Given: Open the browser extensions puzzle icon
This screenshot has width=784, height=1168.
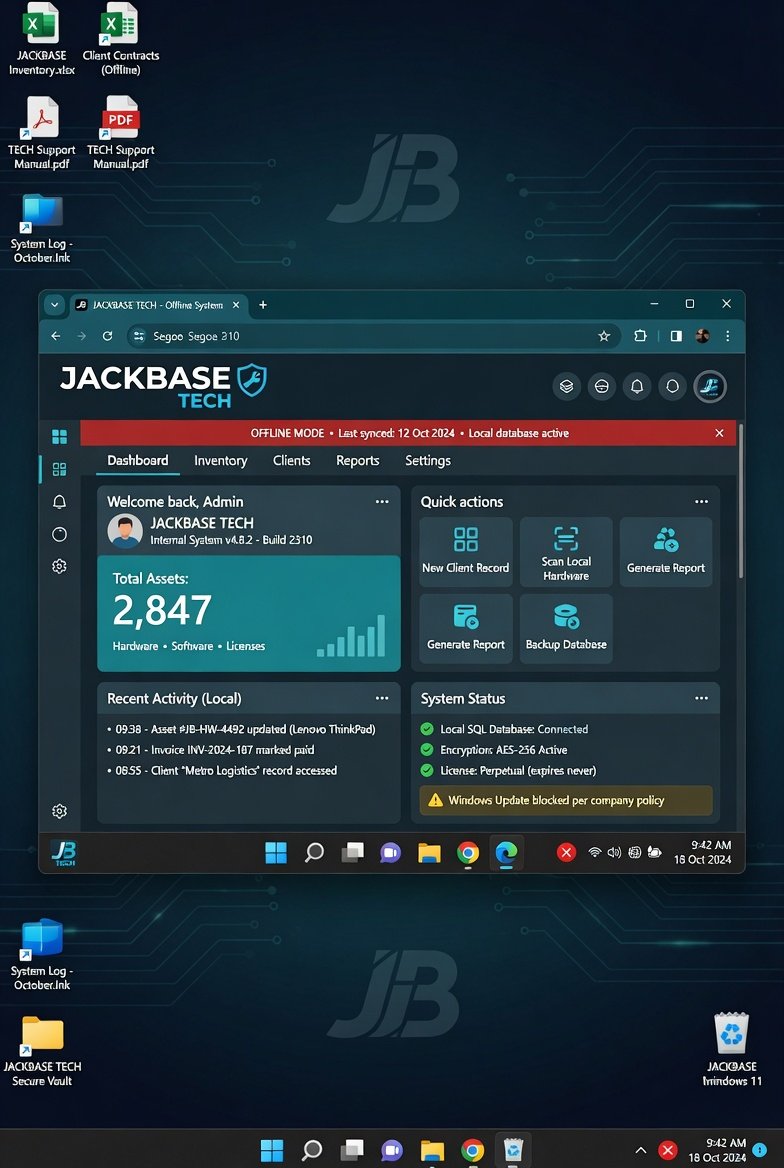Looking at the screenshot, I should point(640,336).
